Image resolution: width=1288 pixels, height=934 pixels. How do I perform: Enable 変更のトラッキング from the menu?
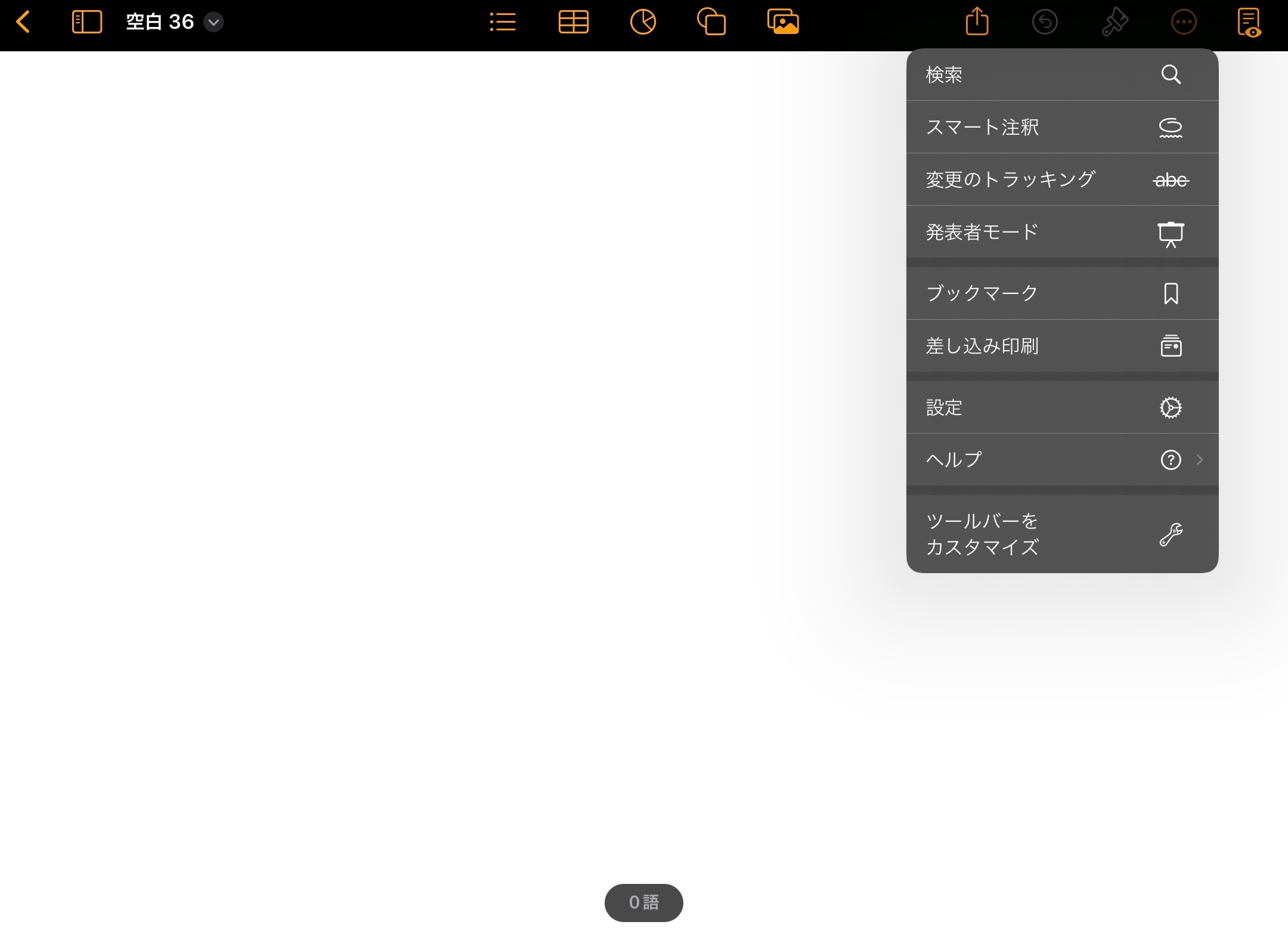[1061, 180]
